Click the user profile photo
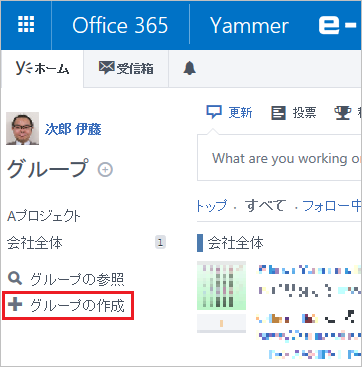Viewport: 362px width, 367px height. coord(22,129)
